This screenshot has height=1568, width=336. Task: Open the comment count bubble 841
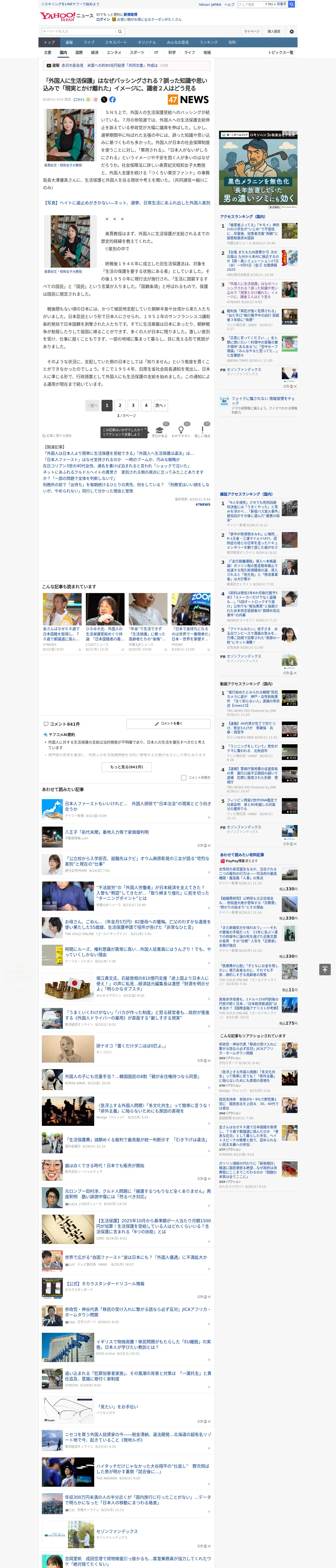pyautogui.click(x=79, y=100)
